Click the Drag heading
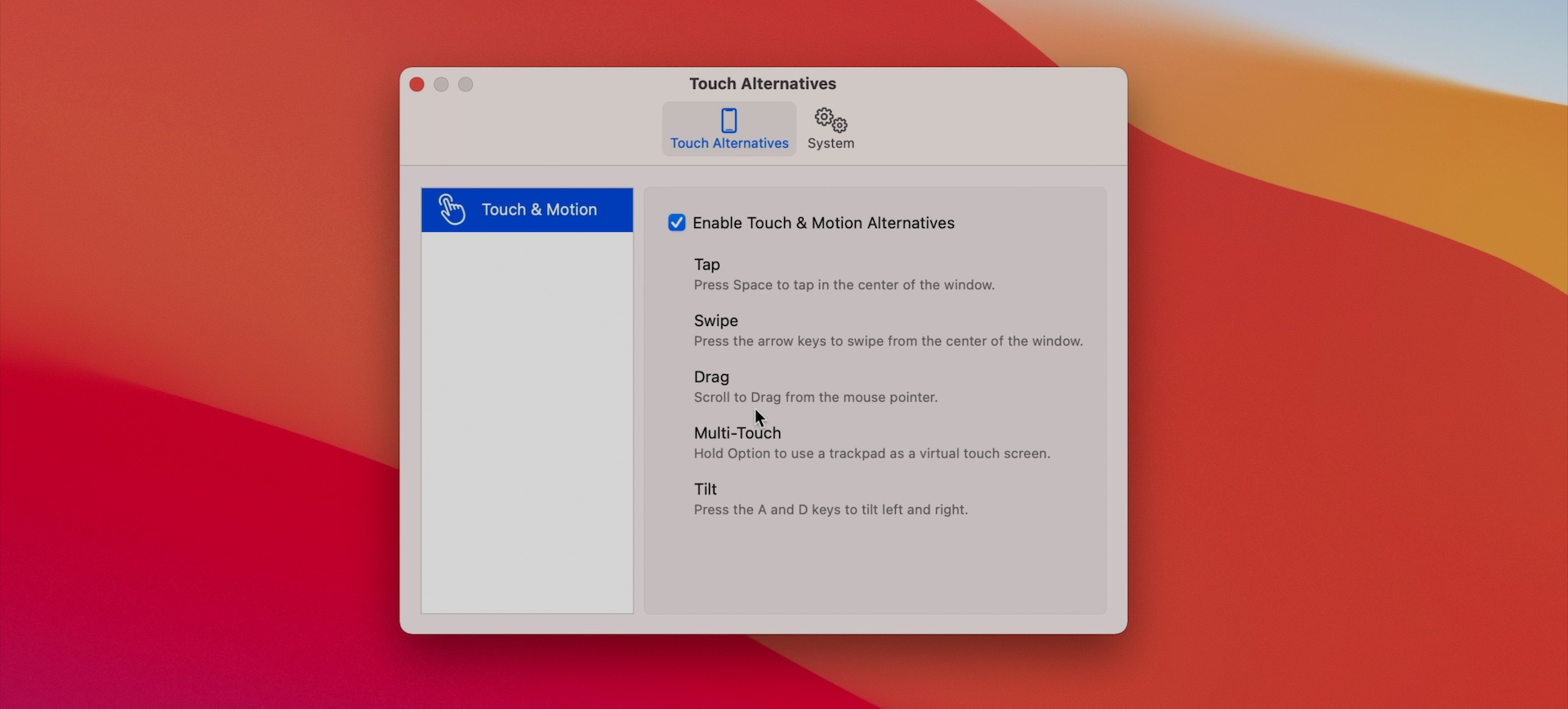This screenshot has height=709, width=1568. point(711,377)
